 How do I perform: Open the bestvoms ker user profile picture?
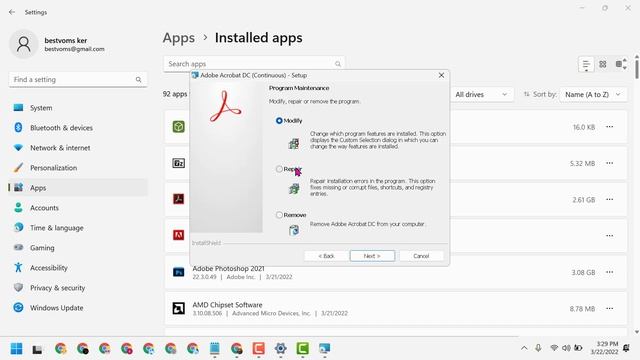pos(24,44)
